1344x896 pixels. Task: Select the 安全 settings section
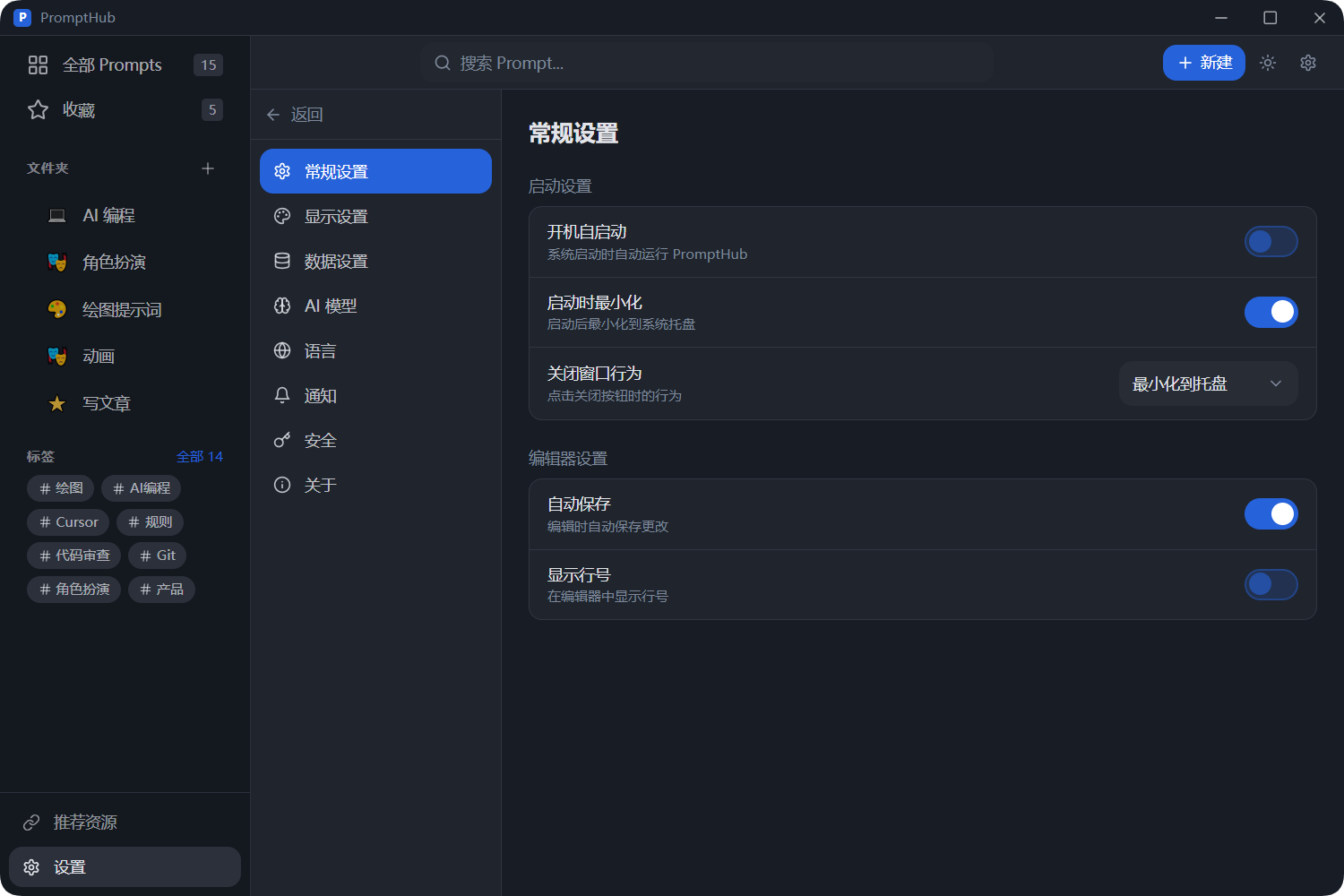click(x=375, y=440)
